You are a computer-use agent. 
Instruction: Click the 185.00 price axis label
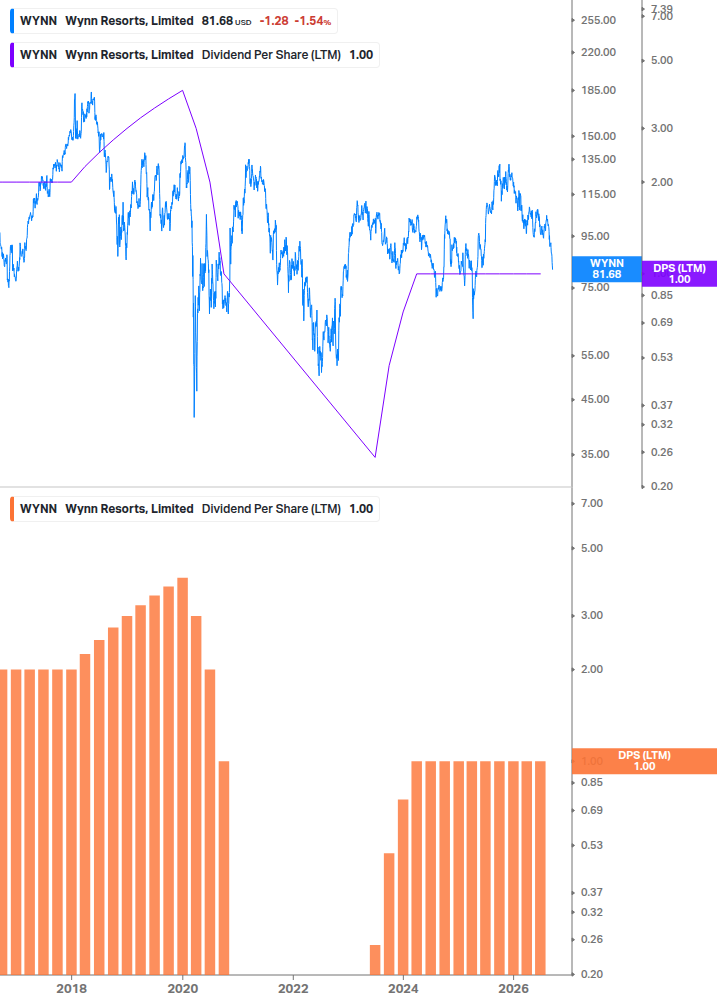click(x=598, y=90)
